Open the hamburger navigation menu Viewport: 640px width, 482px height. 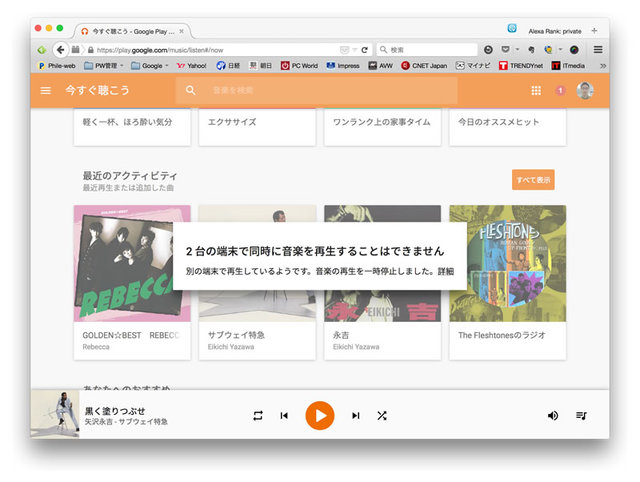coord(45,91)
